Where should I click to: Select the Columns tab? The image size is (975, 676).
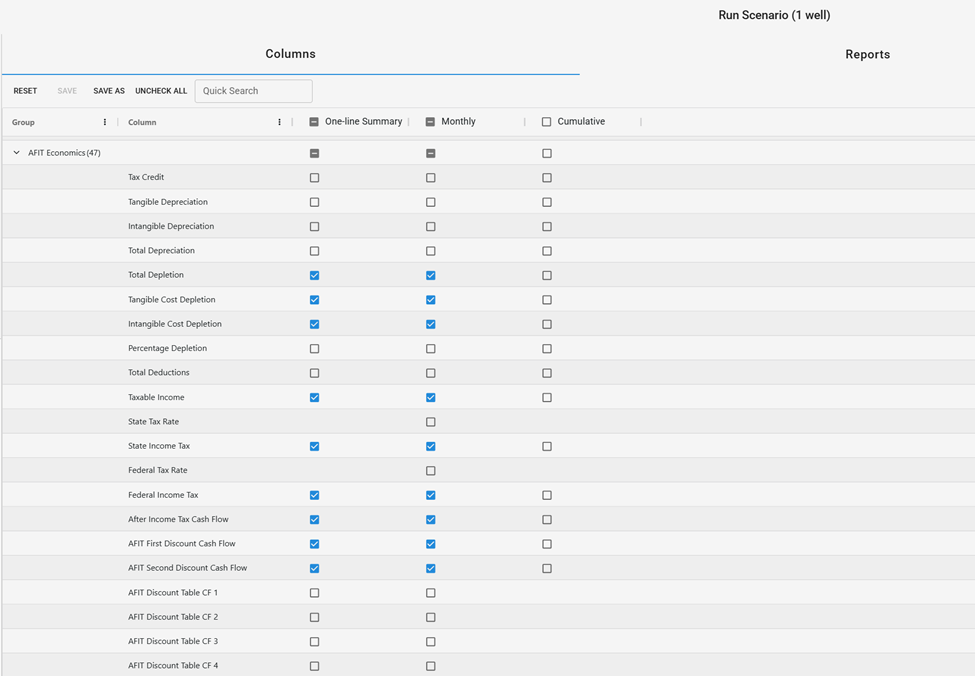pos(290,54)
